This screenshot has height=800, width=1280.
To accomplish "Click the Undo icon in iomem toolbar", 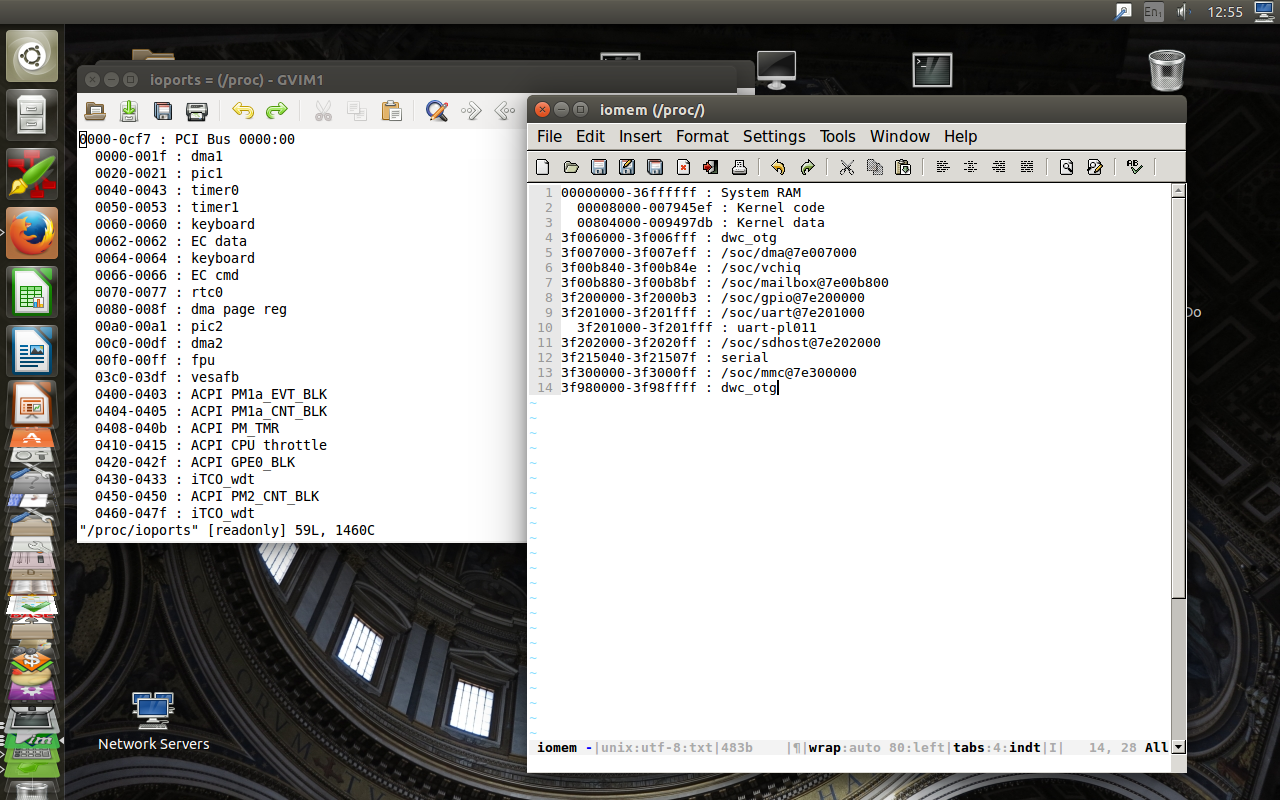I will click(778, 167).
